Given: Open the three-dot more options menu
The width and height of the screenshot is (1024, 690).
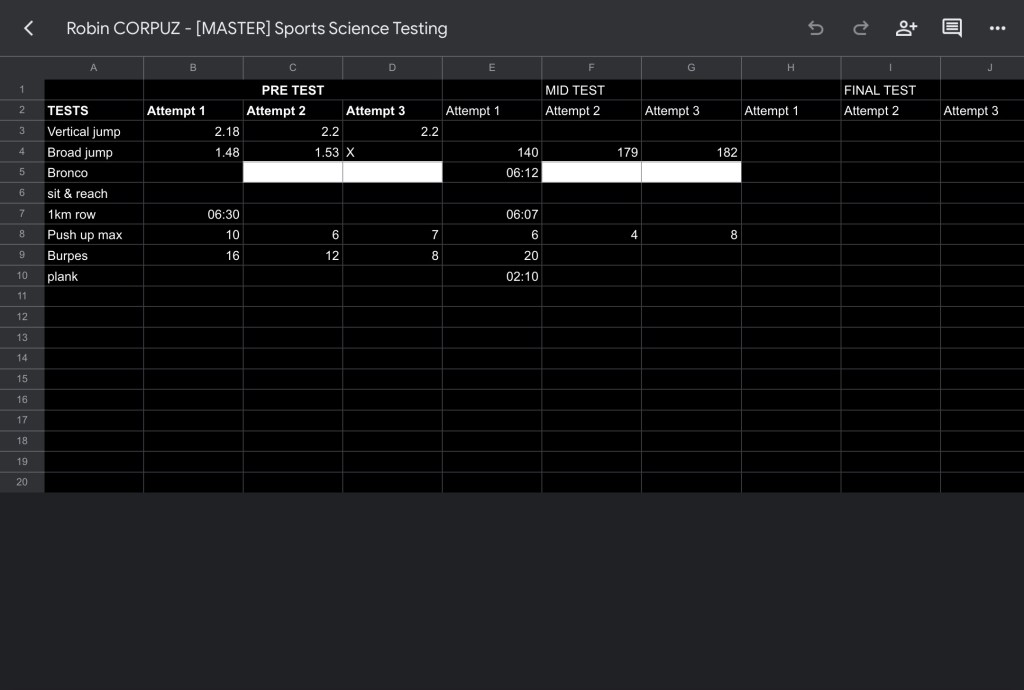Looking at the screenshot, I should (997, 28).
